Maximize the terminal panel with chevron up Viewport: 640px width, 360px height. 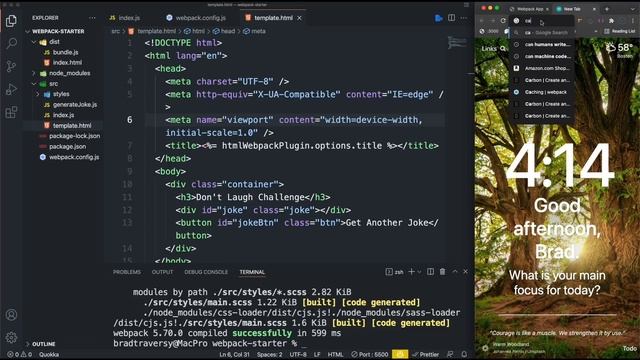click(455, 272)
